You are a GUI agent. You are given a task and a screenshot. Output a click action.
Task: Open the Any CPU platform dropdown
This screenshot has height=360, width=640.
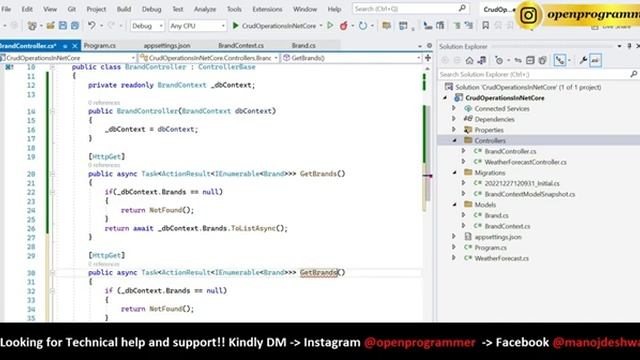[197, 26]
